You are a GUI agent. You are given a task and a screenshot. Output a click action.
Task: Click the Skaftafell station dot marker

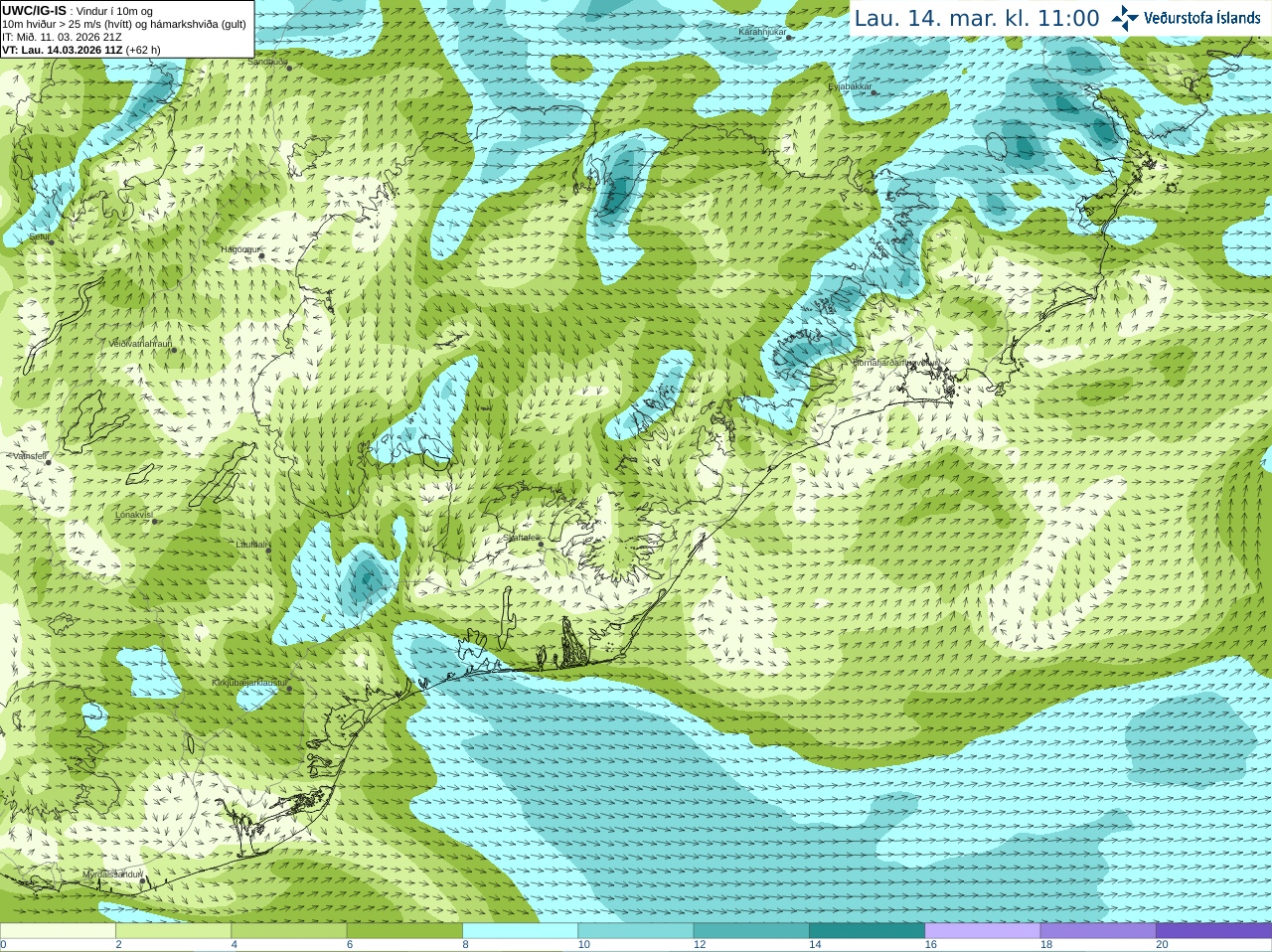point(542,544)
